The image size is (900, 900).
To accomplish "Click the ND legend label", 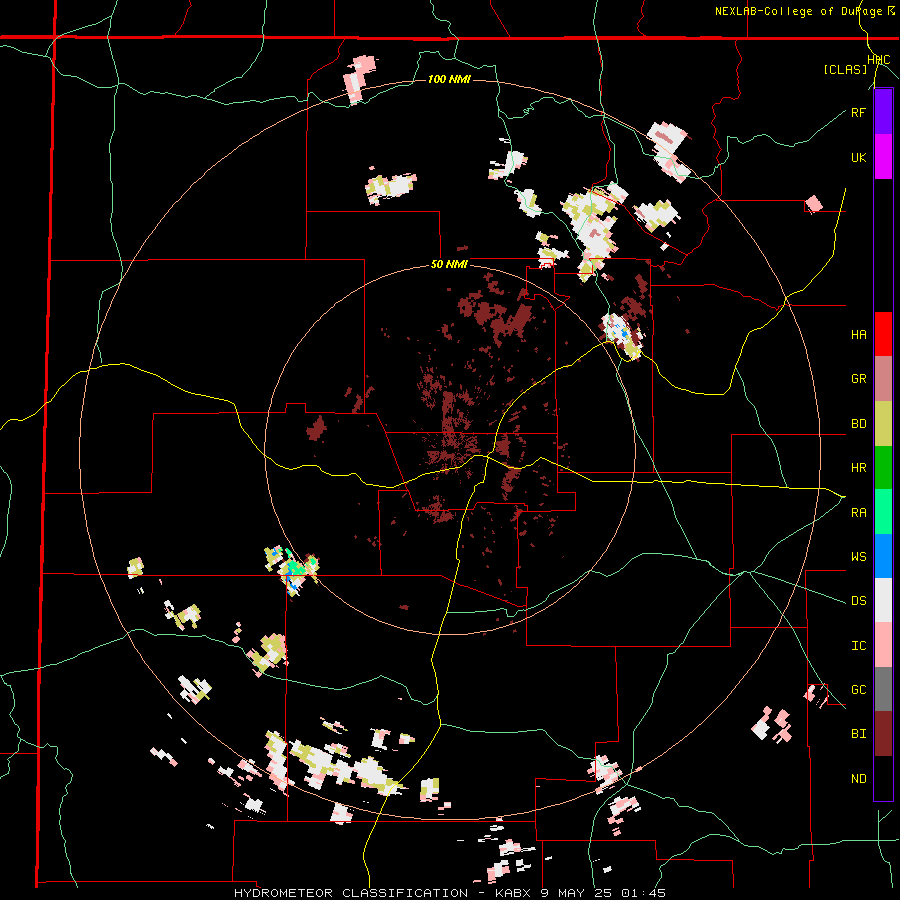I will tap(858, 779).
